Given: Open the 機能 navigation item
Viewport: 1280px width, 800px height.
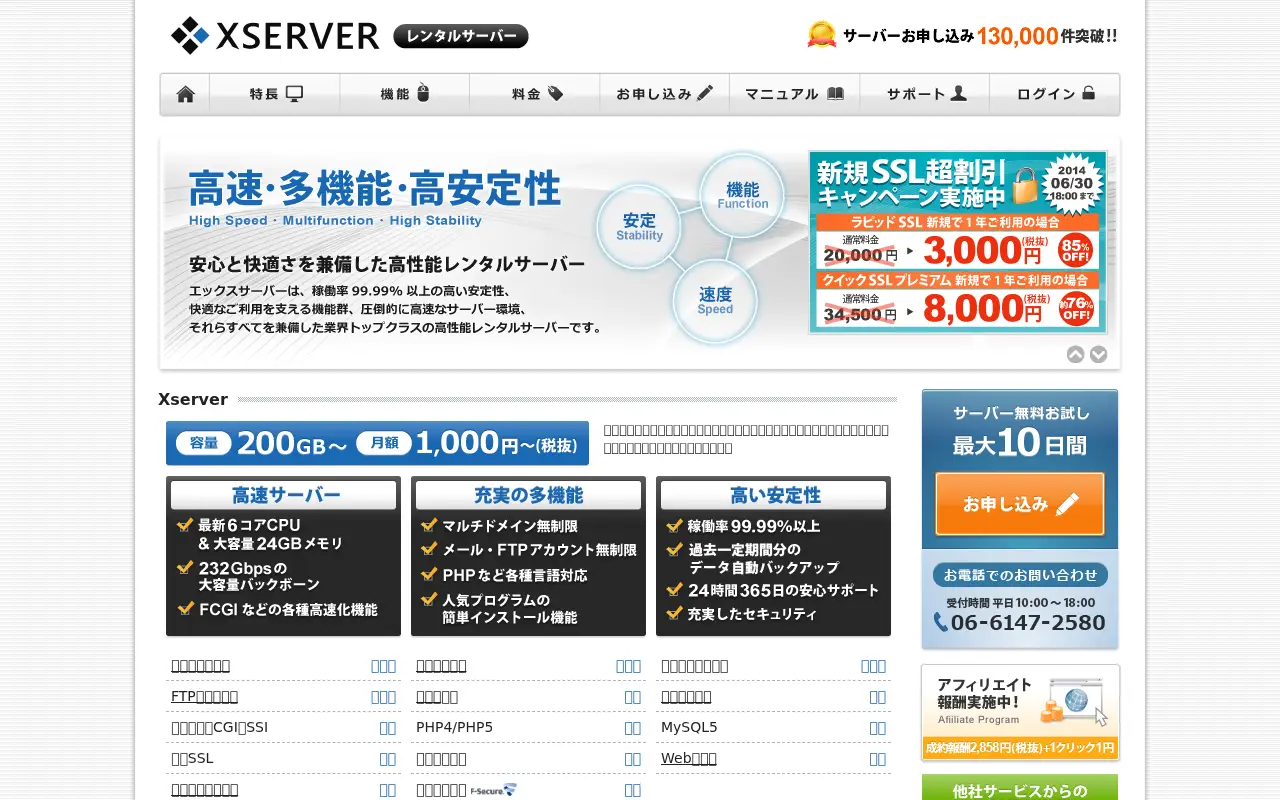Looking at the screenshot, I should coord(405,94).
